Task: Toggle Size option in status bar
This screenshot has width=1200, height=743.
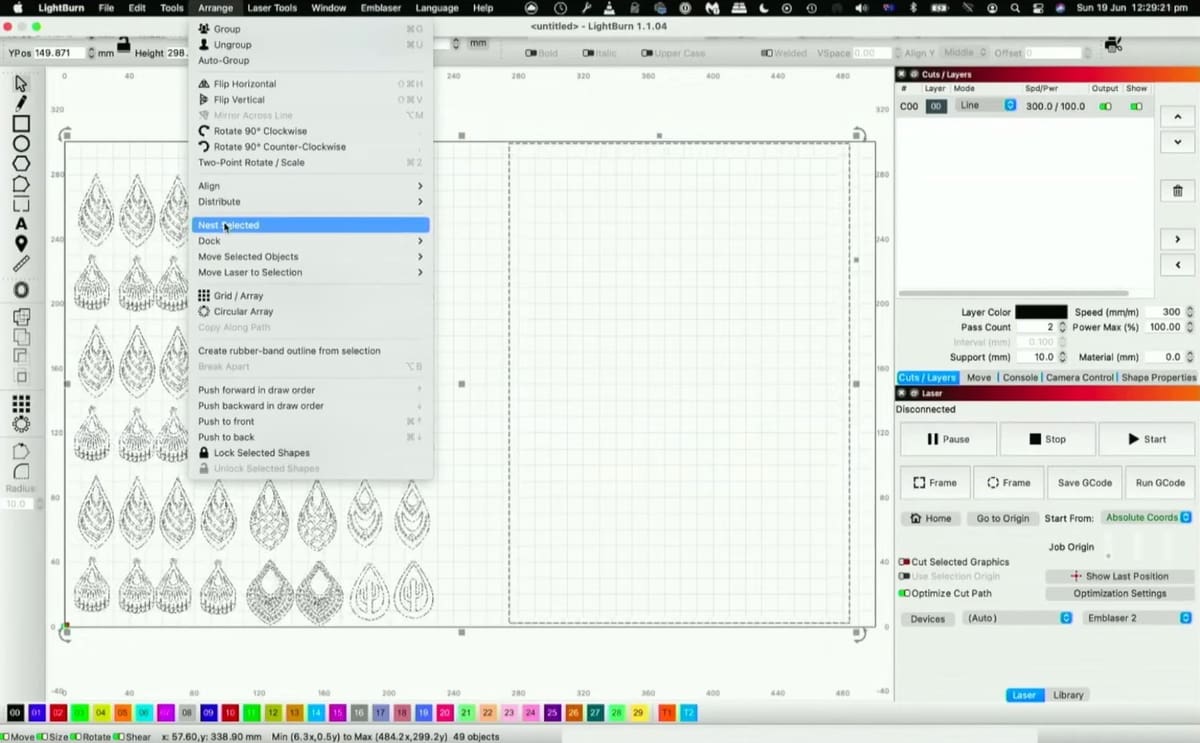Action: coord(41,737)
